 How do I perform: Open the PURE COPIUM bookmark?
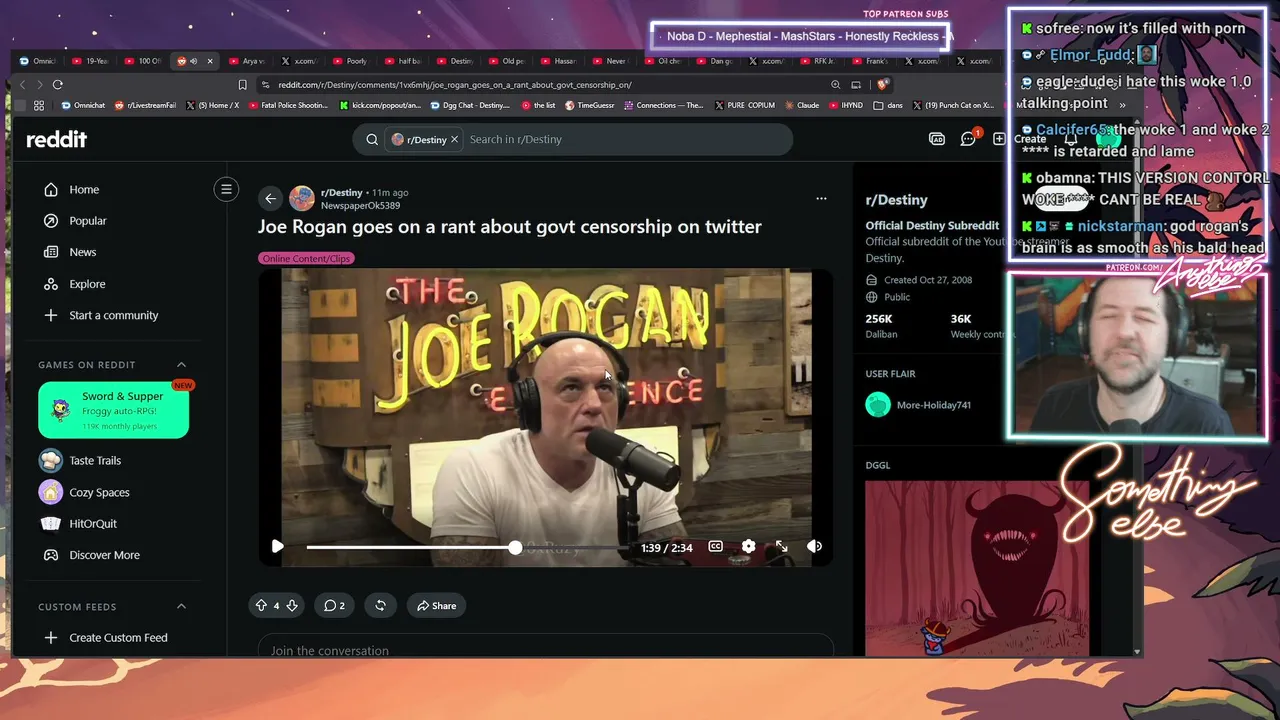745,105
